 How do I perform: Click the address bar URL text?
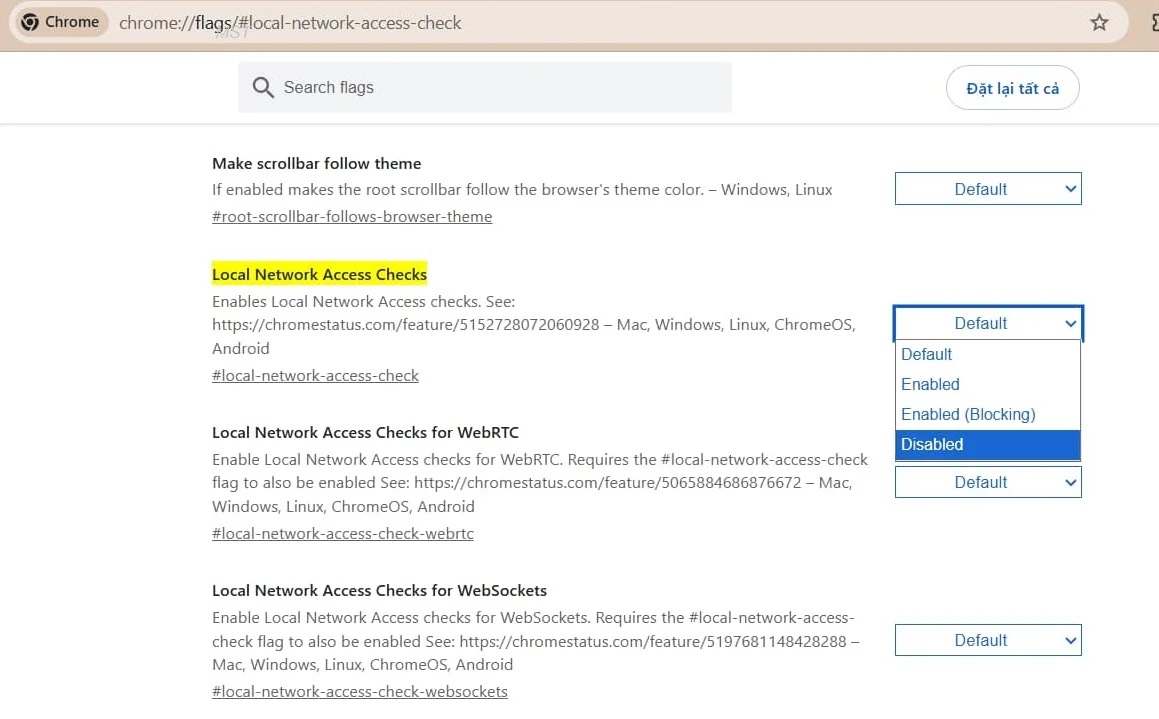click(290, 22)
